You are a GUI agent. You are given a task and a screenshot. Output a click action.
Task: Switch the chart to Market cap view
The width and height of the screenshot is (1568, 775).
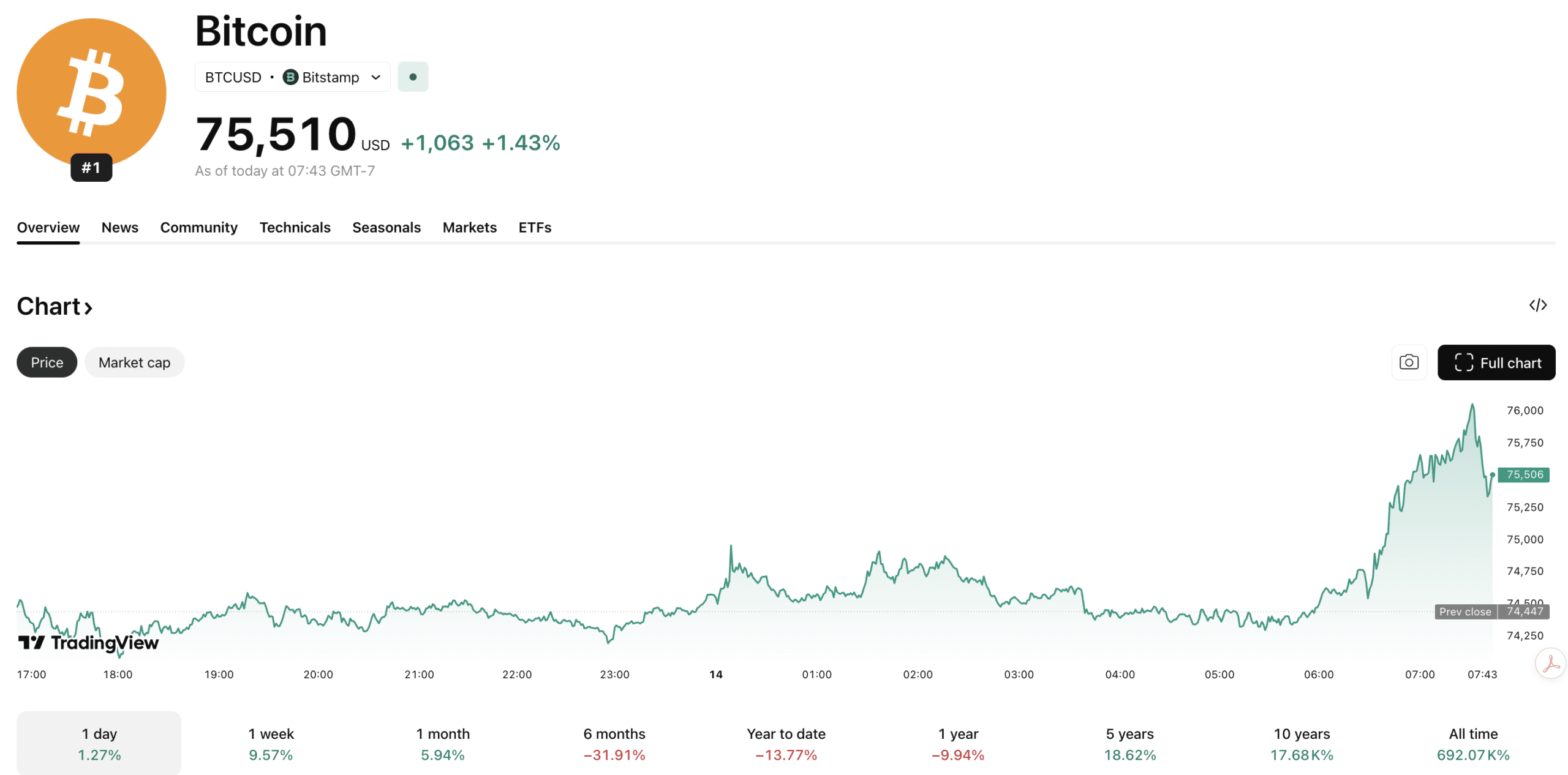(134, 362)
